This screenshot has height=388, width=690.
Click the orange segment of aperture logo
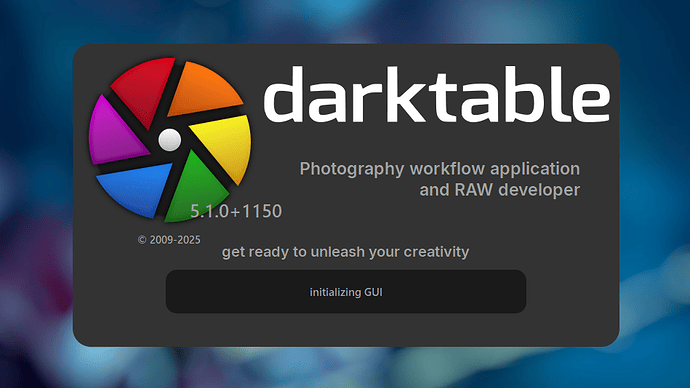pyautogui.click(x=202, y=89)
